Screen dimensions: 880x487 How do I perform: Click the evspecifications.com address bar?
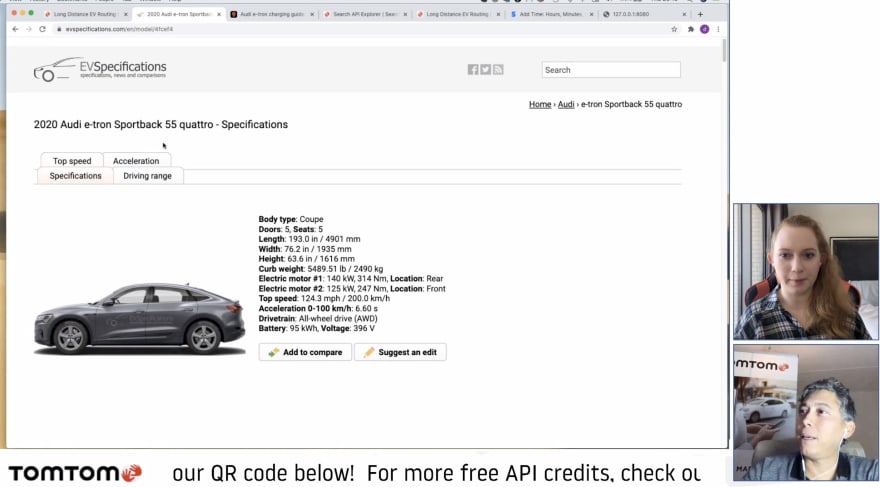359,29
